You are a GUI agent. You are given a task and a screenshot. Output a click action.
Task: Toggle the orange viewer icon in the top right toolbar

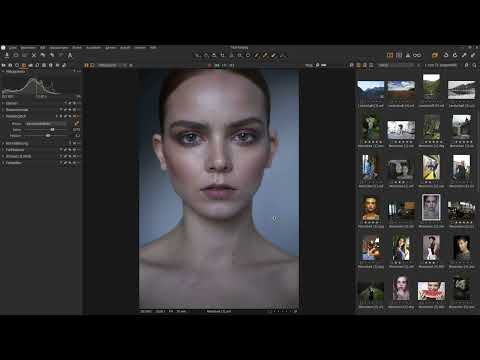390,55
